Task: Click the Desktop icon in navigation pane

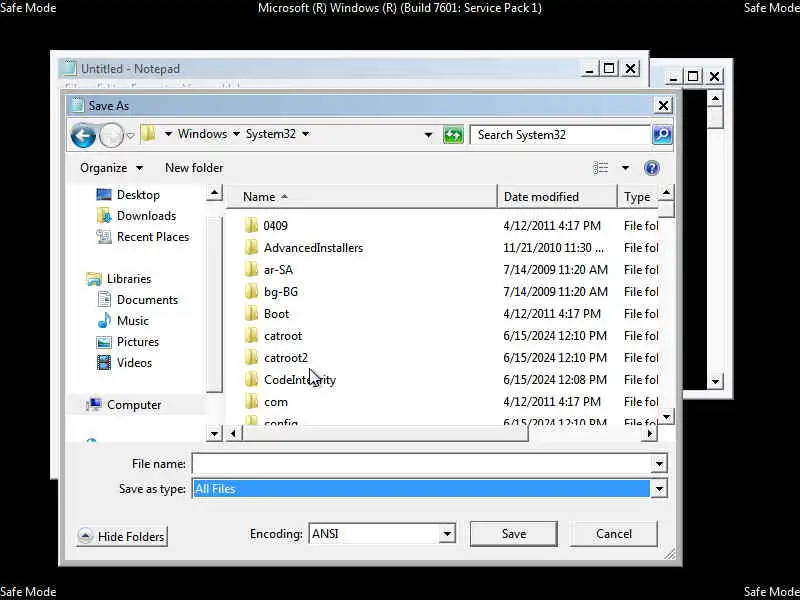Action: 104,194
